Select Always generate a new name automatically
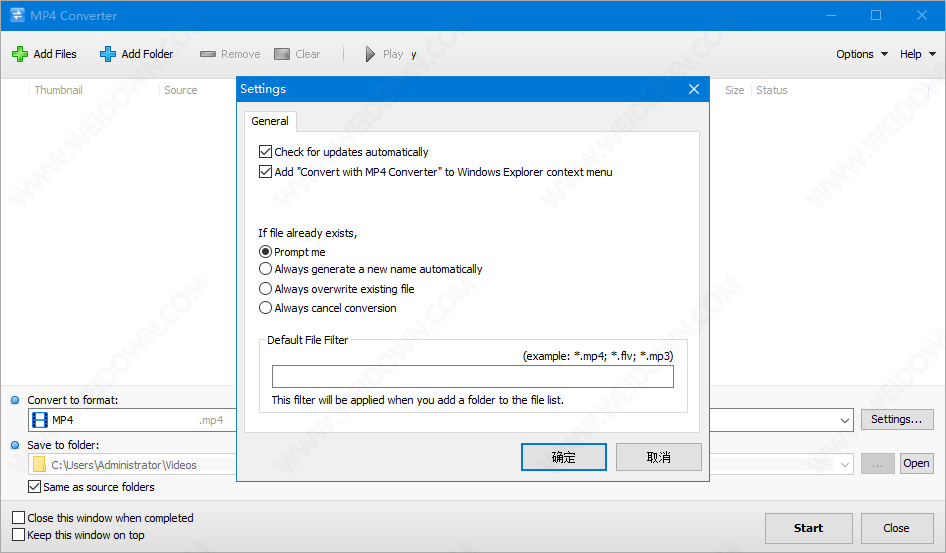 tap(265, 269)
